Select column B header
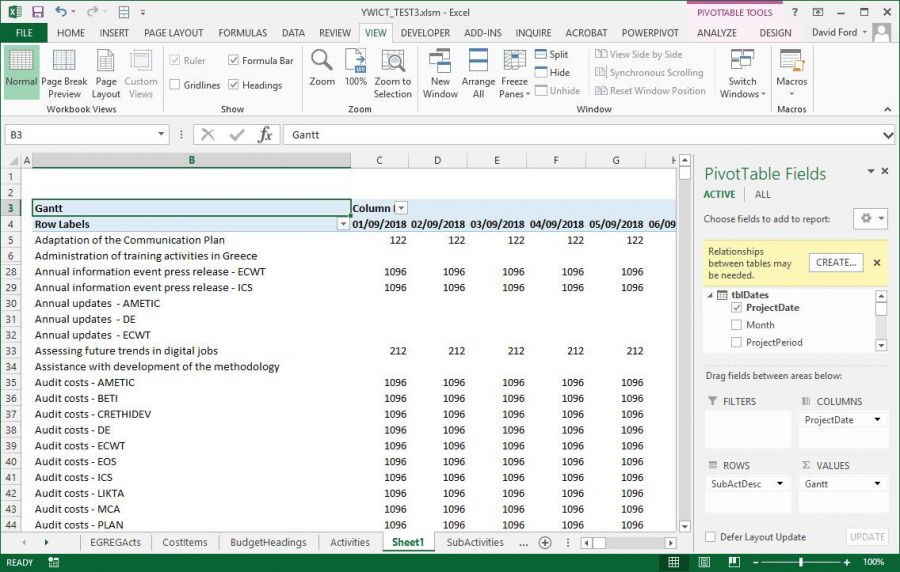900x572 pixels. pyautogui.click(x=192, y=160)
